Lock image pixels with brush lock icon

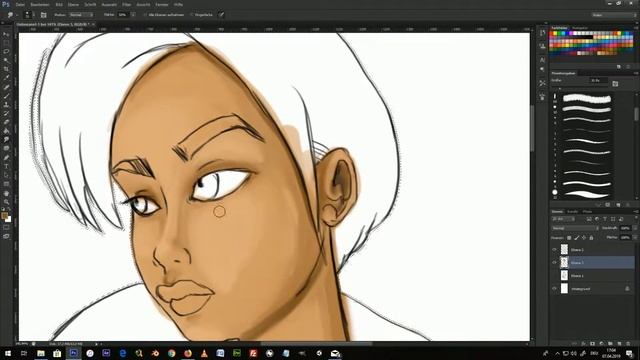pos(576,238)
